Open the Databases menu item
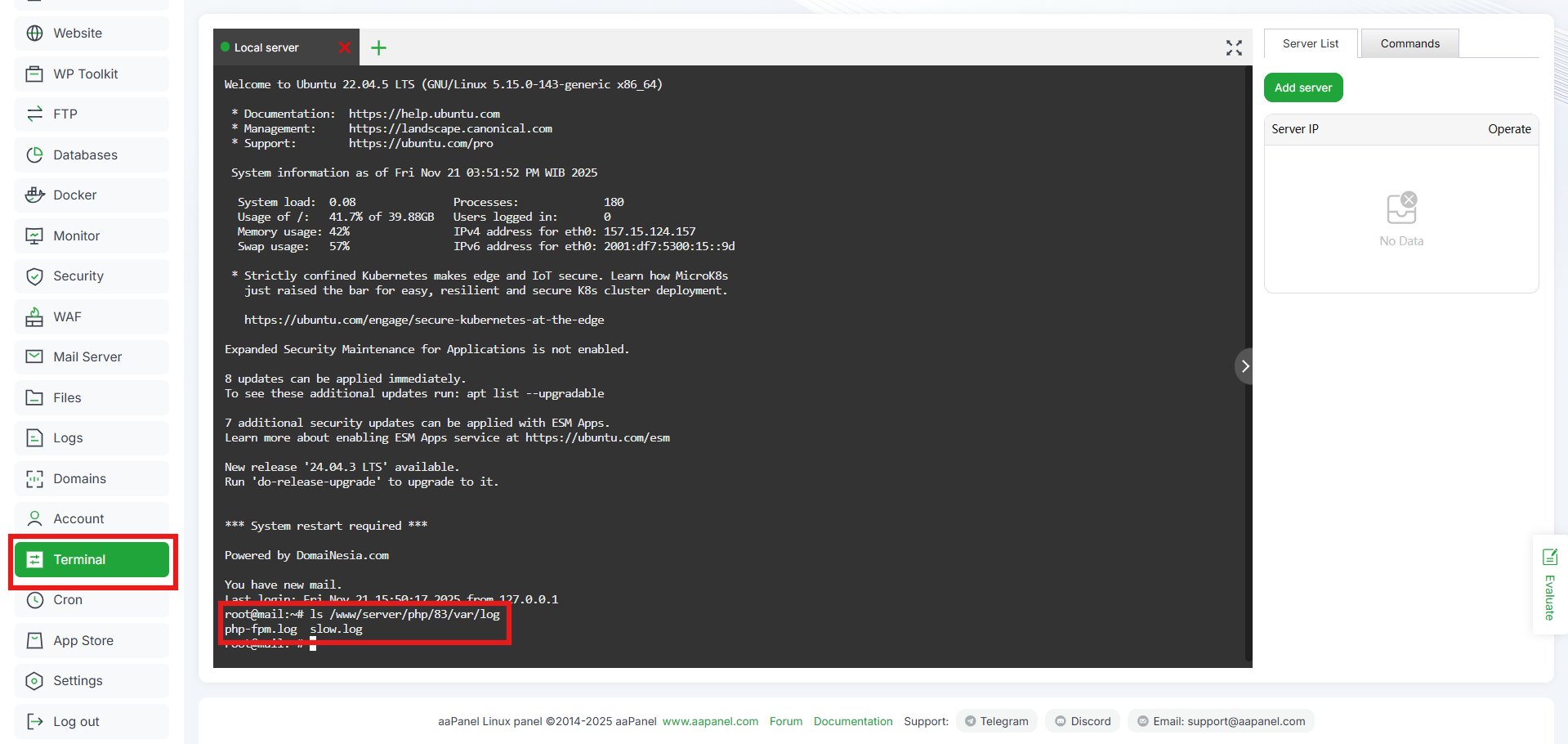The height and width of the screenshot is (744, 1568). coord(92,155)
